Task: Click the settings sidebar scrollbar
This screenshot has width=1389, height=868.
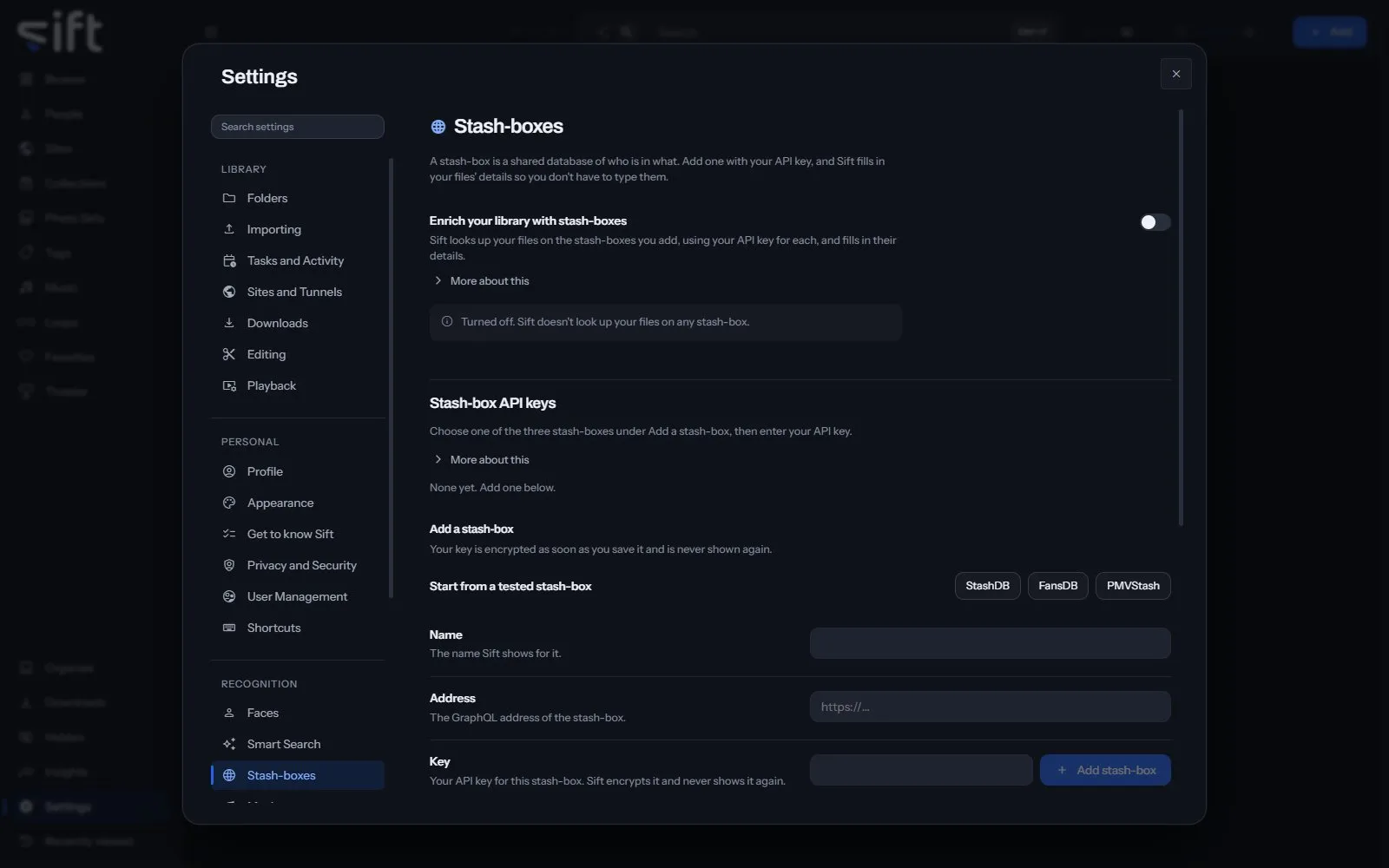Action: [392, 378]
